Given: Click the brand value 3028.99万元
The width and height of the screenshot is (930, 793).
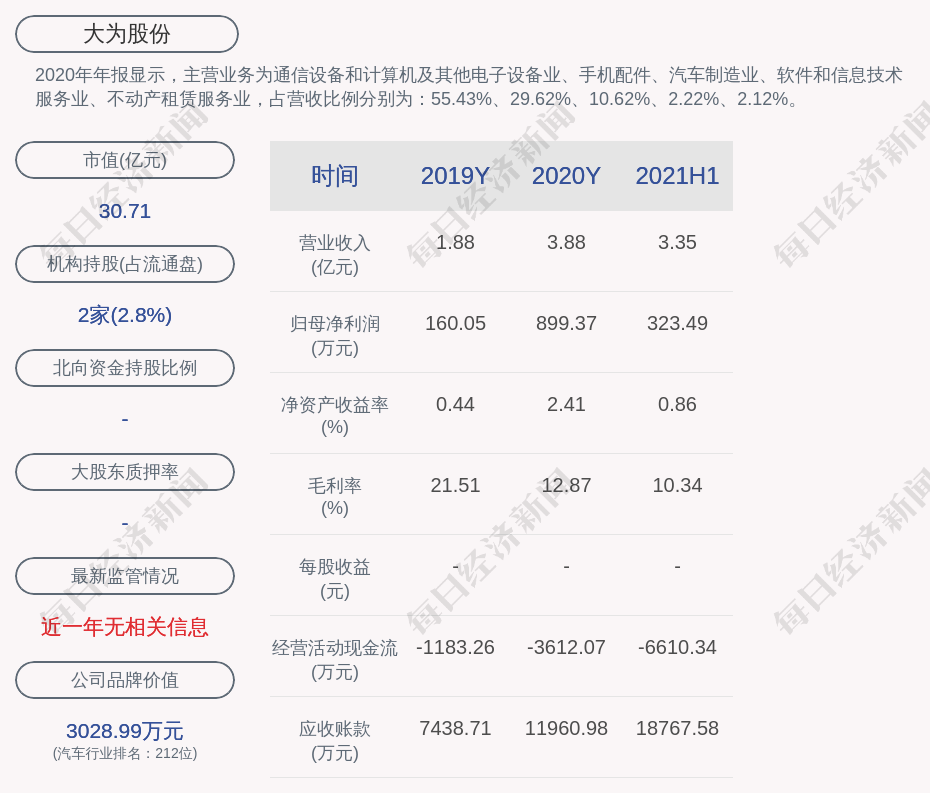Looking at the screenshot, I should pos(125,731).
